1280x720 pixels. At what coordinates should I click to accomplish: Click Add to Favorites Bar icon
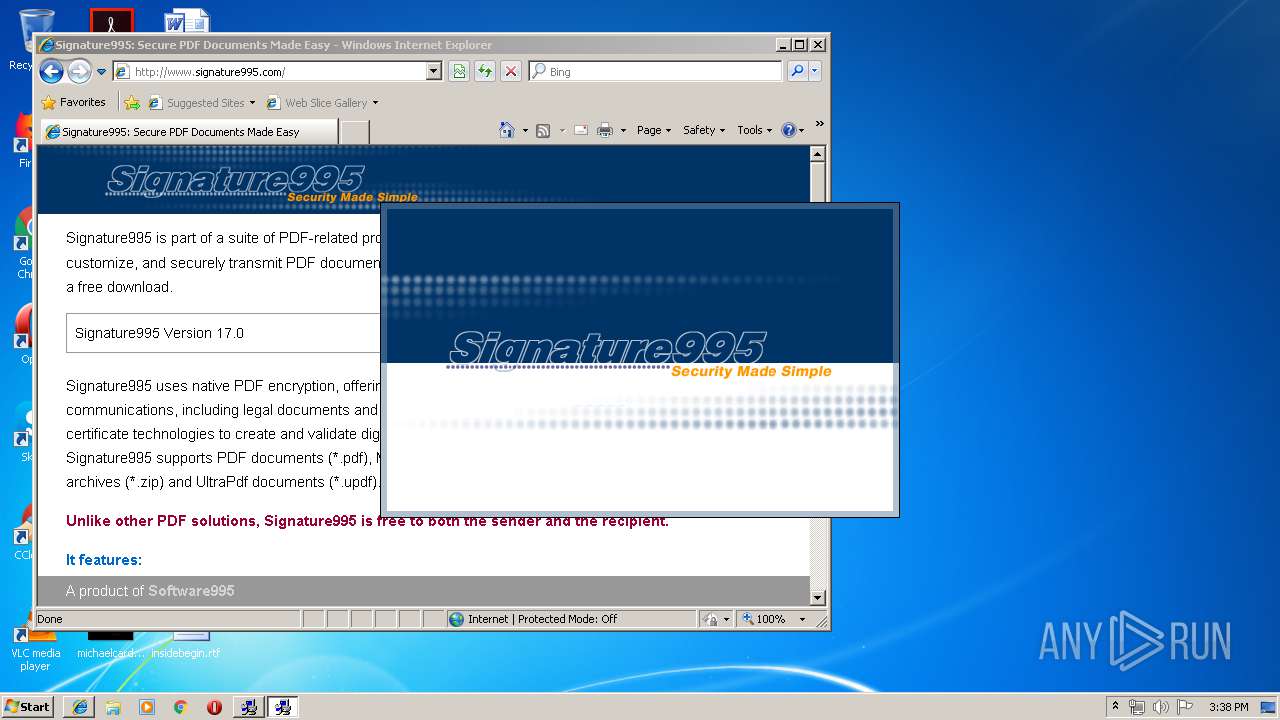coord(131,102)
